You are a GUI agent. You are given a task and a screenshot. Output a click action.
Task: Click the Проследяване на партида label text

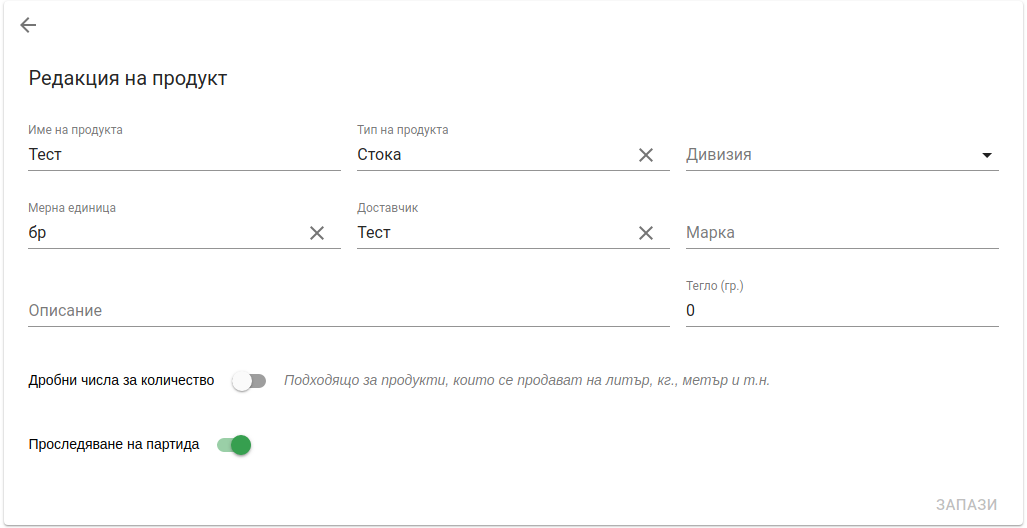click(x=114, y=445)
